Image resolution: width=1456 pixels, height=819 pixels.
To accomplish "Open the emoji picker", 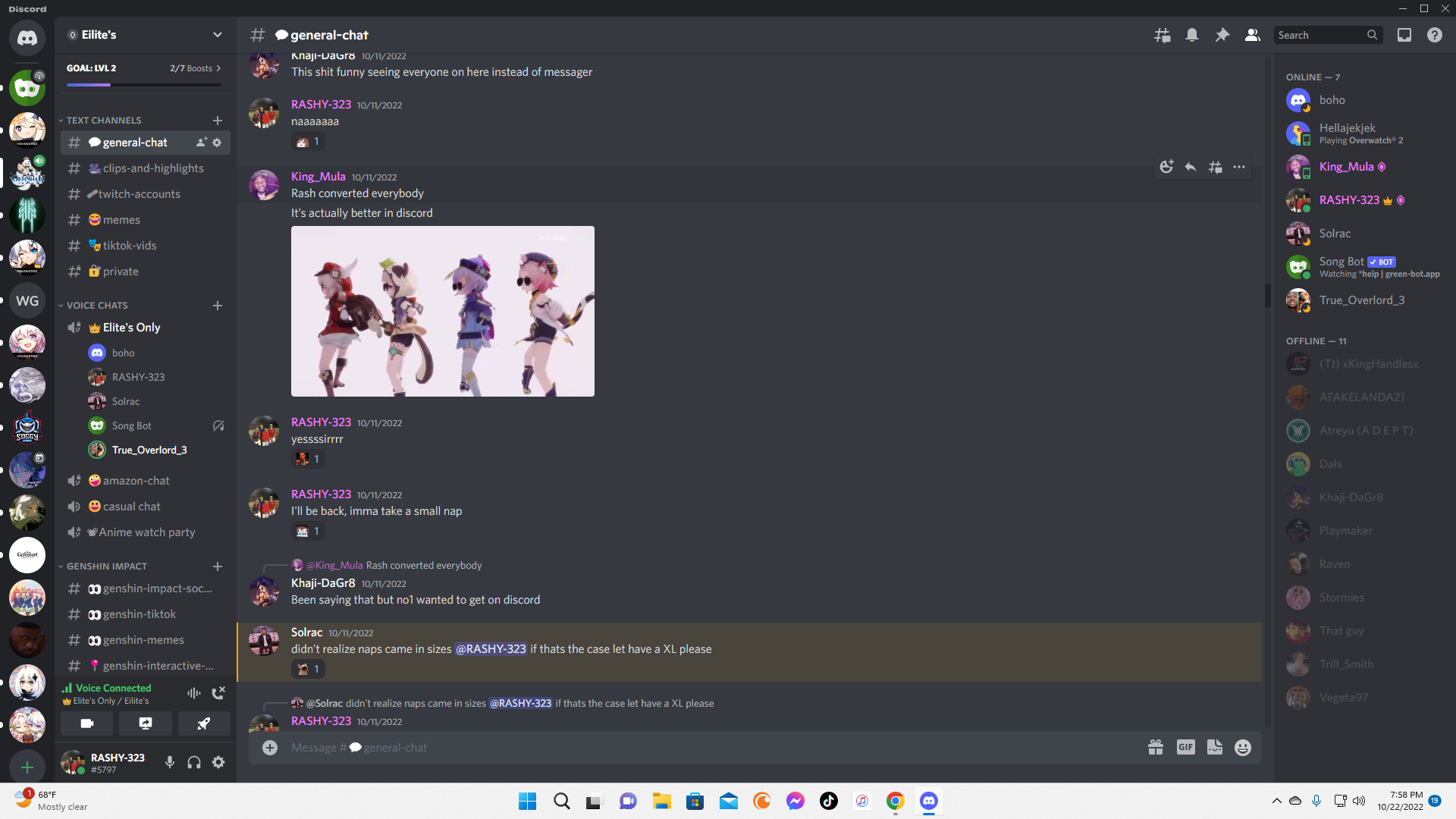I will (1243, 747).
